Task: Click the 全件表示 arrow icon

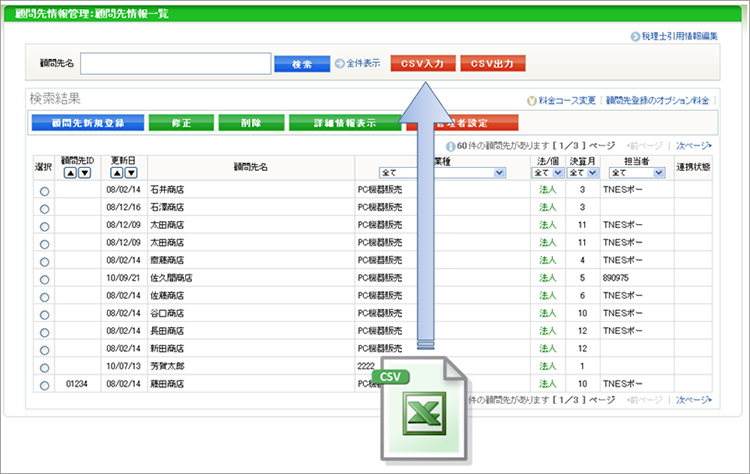Action: (x=340, y=63)
